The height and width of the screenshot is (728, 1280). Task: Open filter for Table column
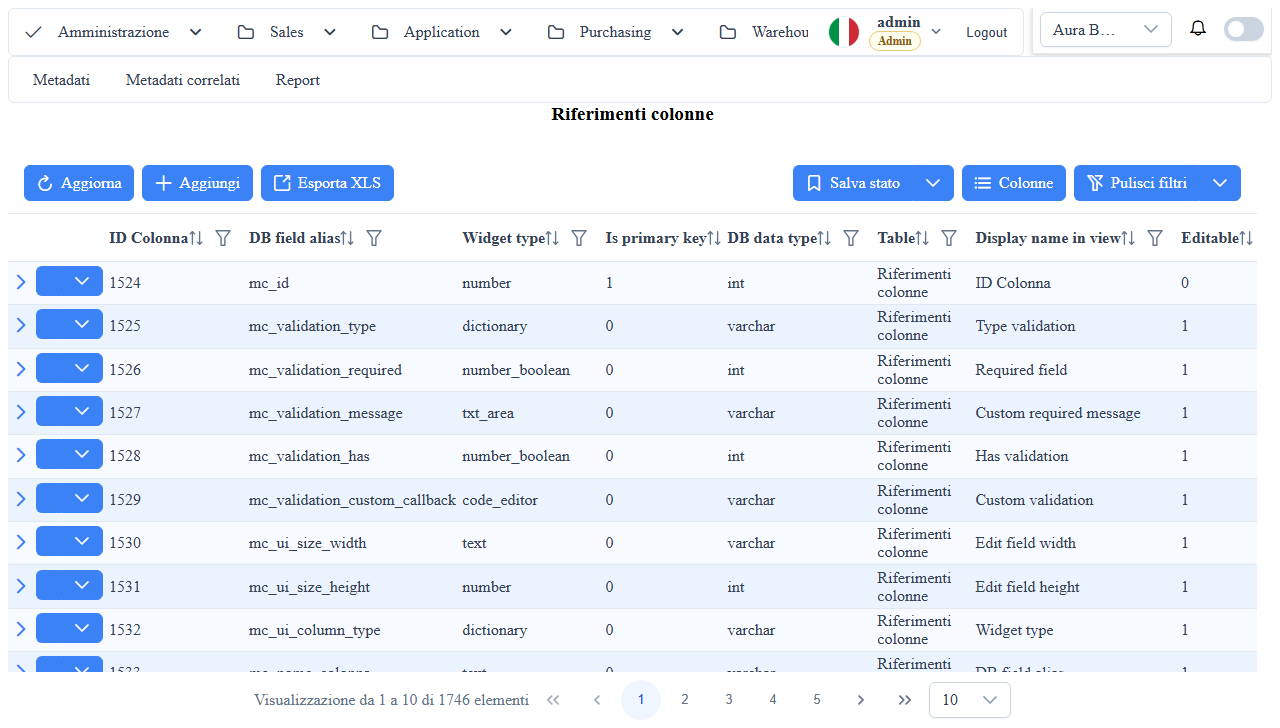coord(949,238)
